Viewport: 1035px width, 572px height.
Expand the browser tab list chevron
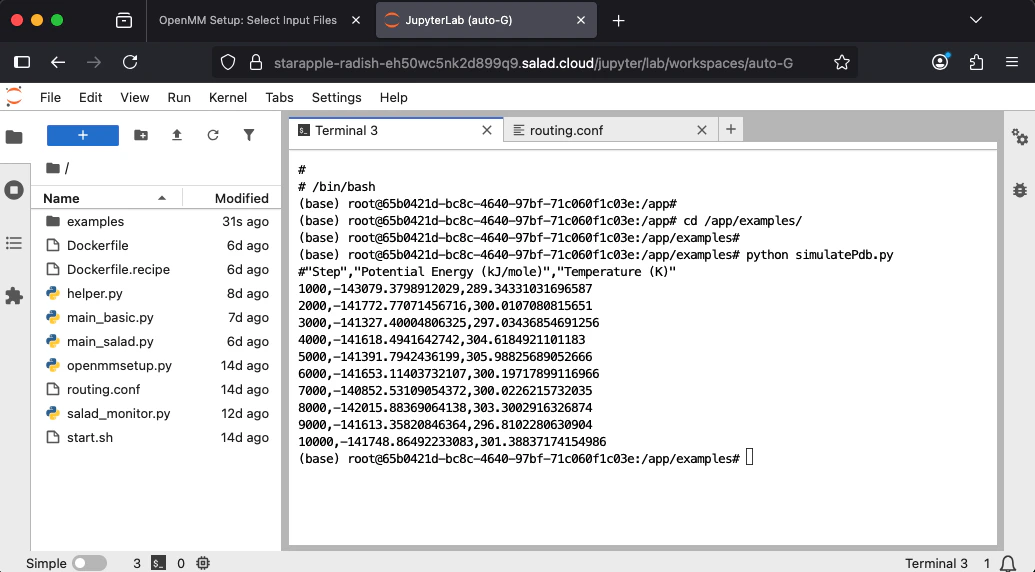(976, 20)
